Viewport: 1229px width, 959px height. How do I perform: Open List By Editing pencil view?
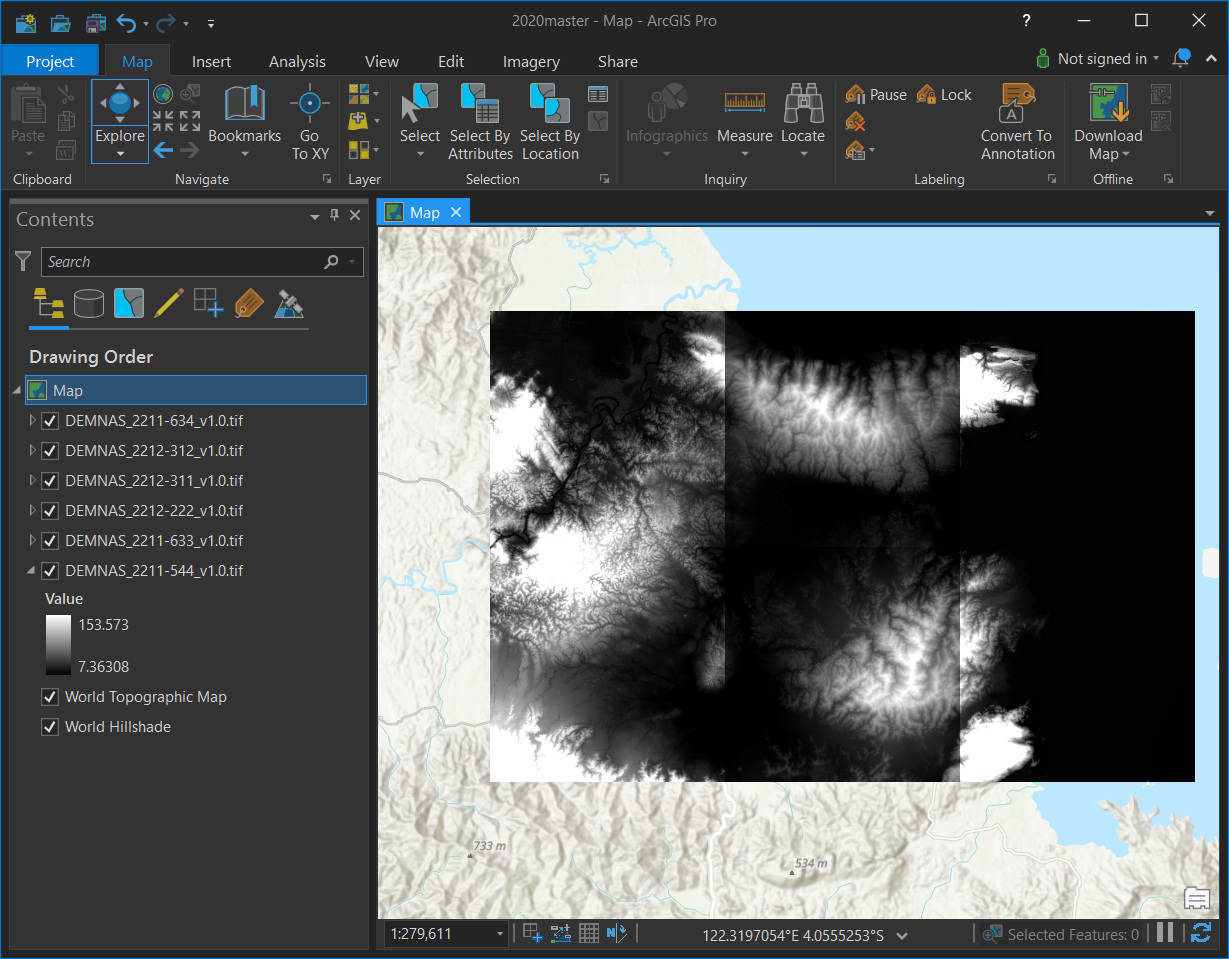(x=168, y=302)
